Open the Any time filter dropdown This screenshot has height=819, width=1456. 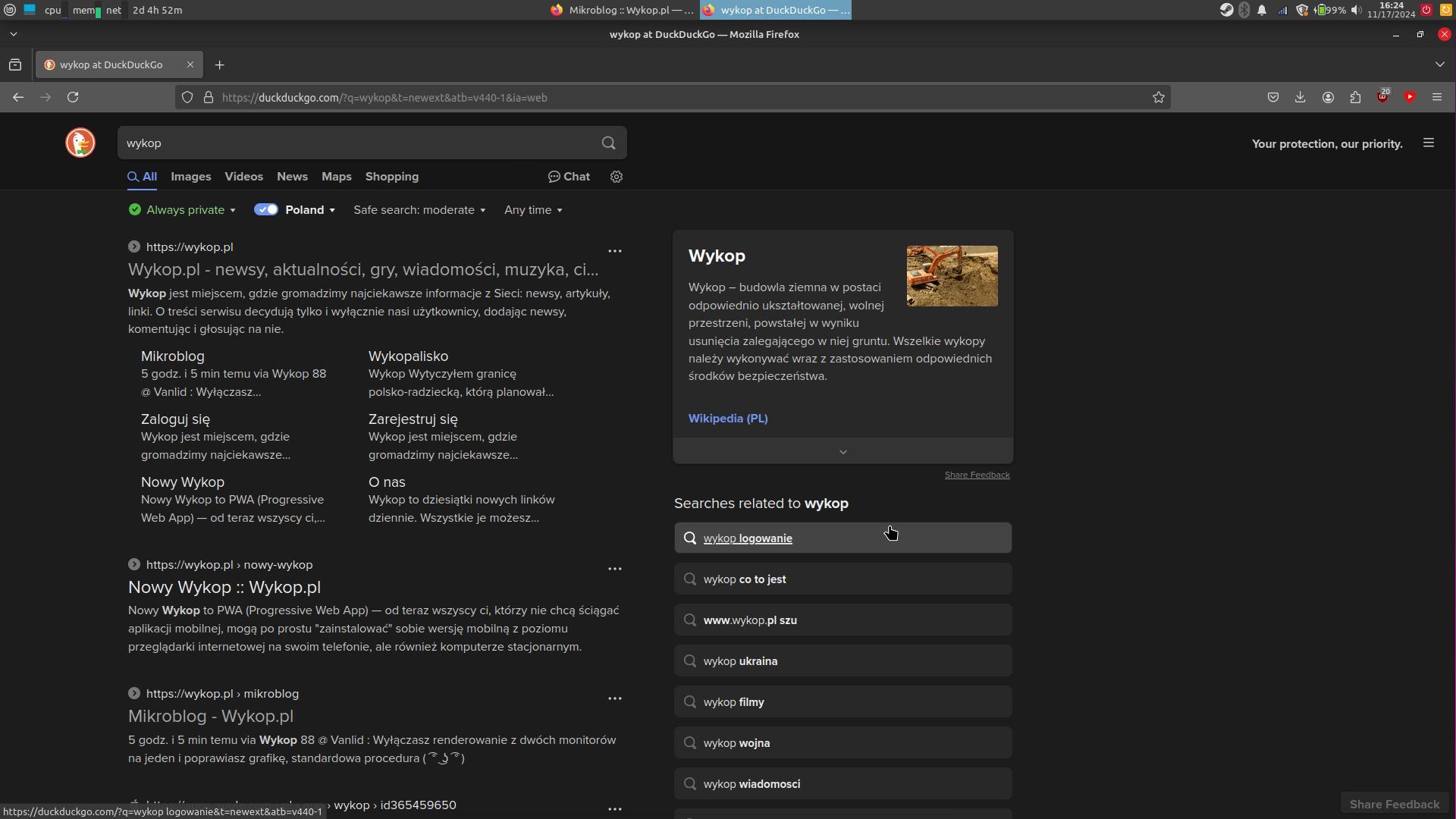[533, 210]
